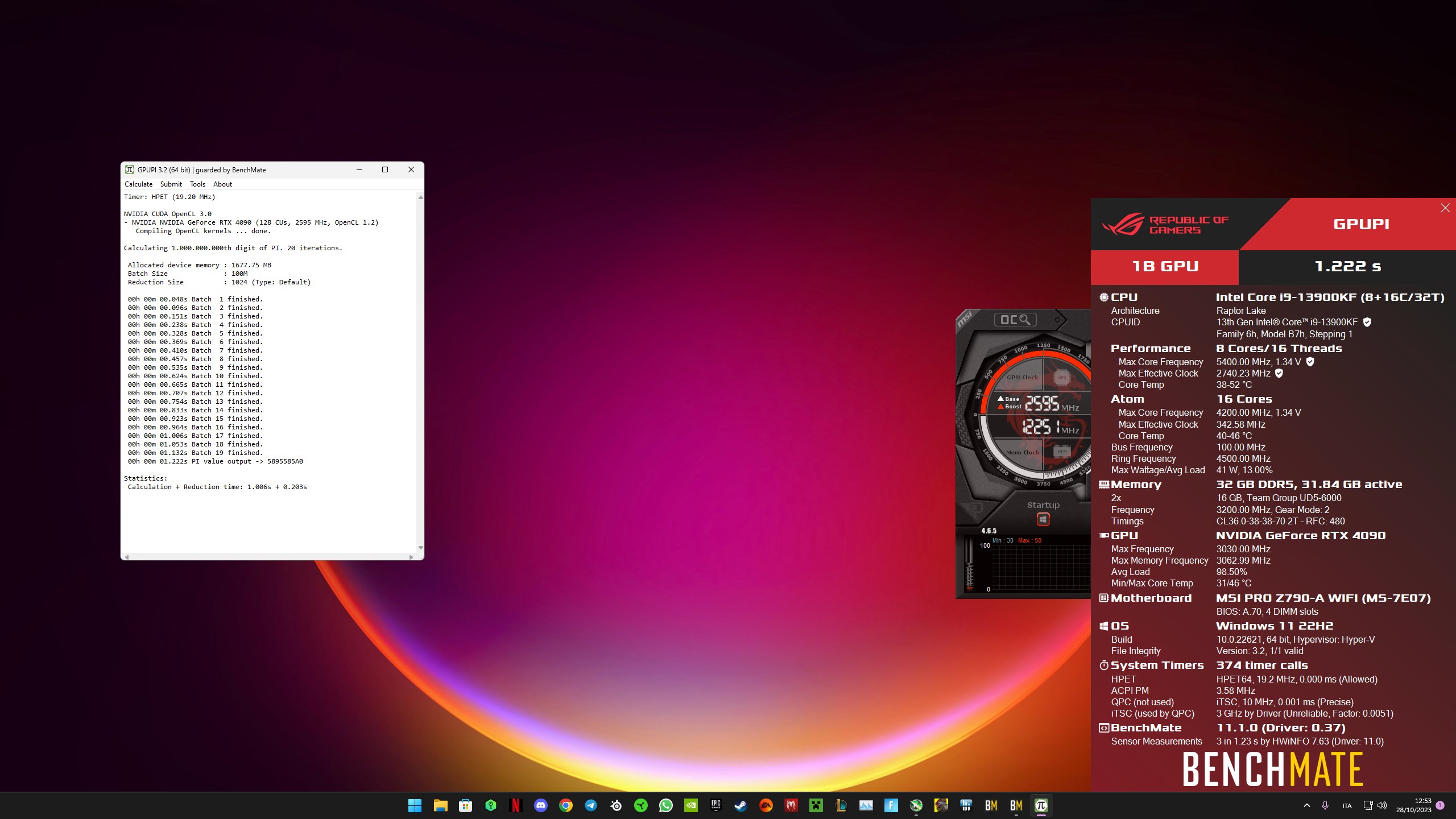Click the MSI logo in Afterburner corner
Image resolution: width=1456 pixels, height=819 pixels.
(x=965, y=320)
